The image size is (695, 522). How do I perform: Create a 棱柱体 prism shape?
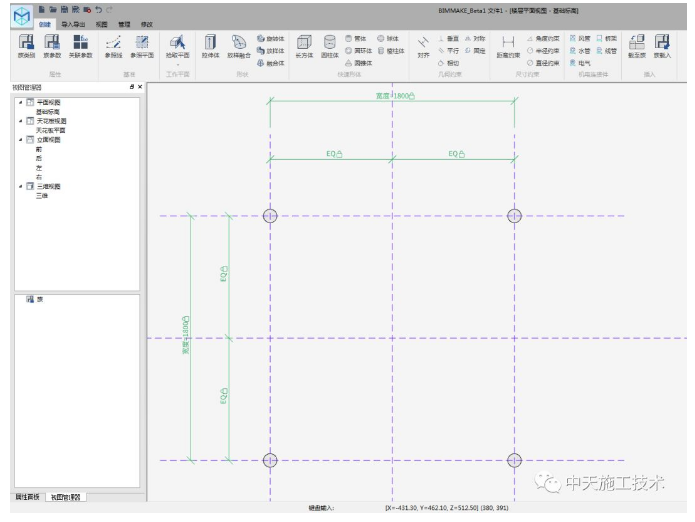(x=391, y=51)
